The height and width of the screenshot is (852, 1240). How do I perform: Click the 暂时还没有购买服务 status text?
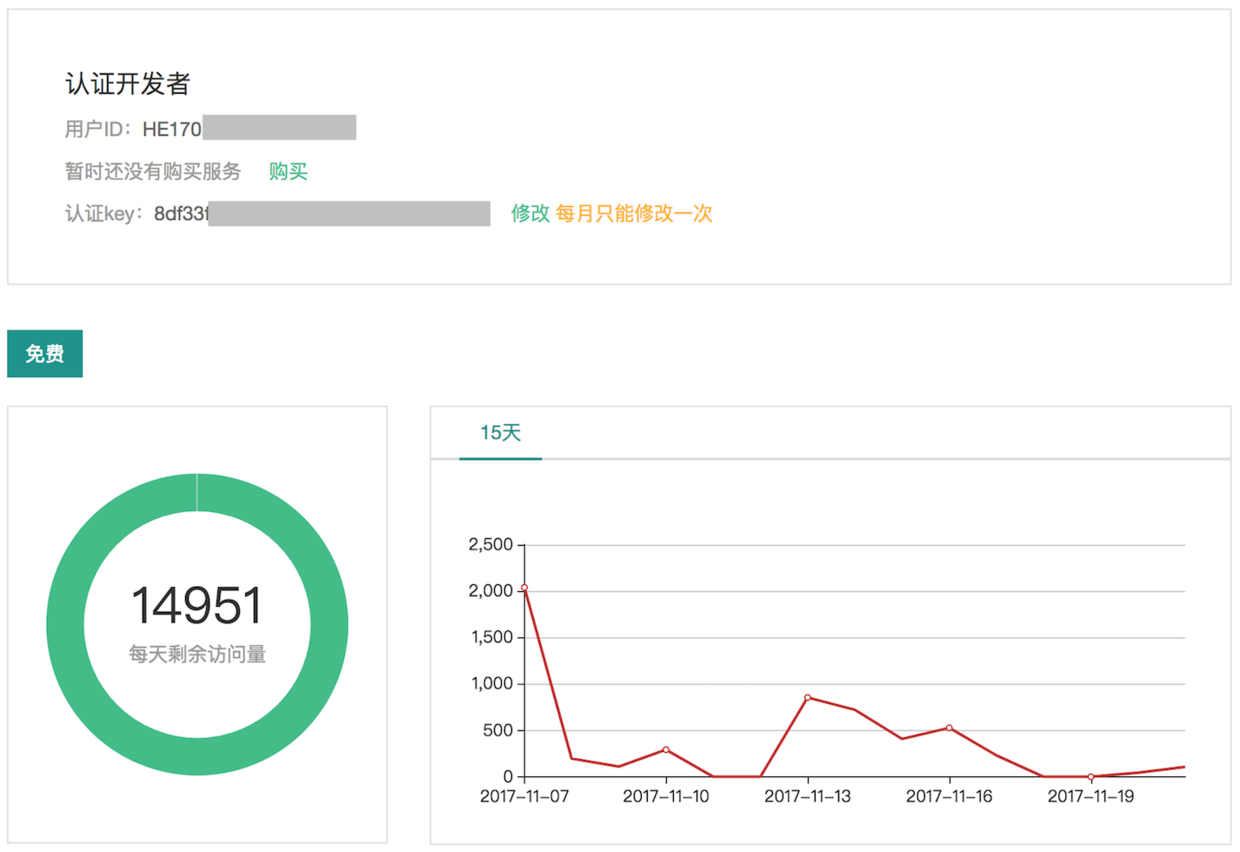click(153, 172)
